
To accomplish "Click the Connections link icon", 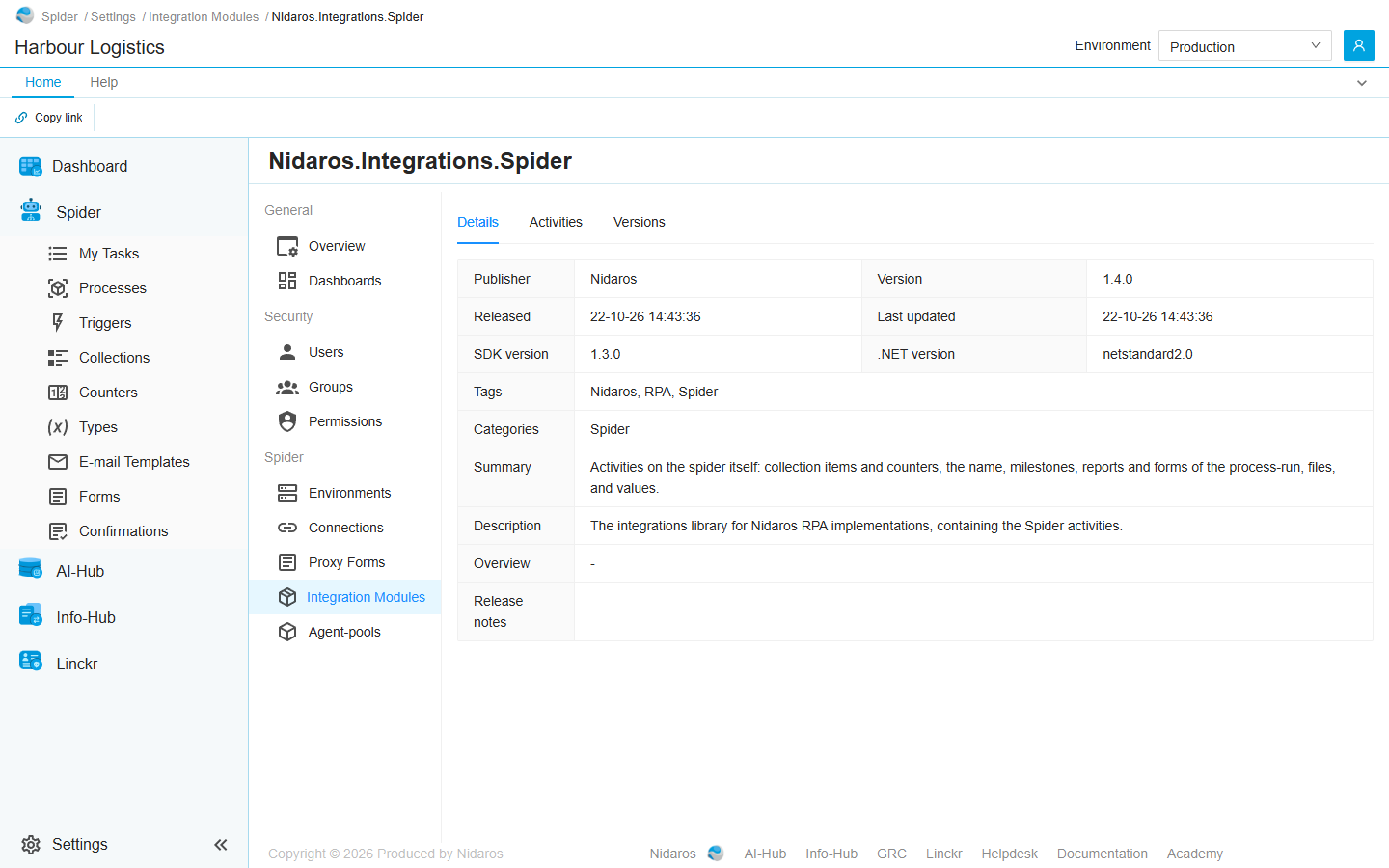I will pyautogui.click(x=287, y=528).
